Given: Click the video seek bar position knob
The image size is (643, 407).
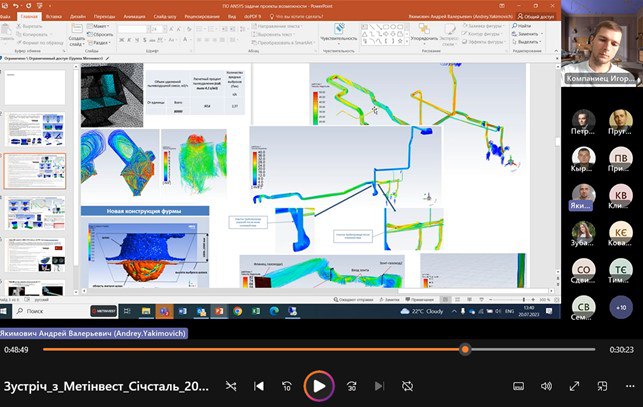Looking at the screenshot, I should (465, 349).
